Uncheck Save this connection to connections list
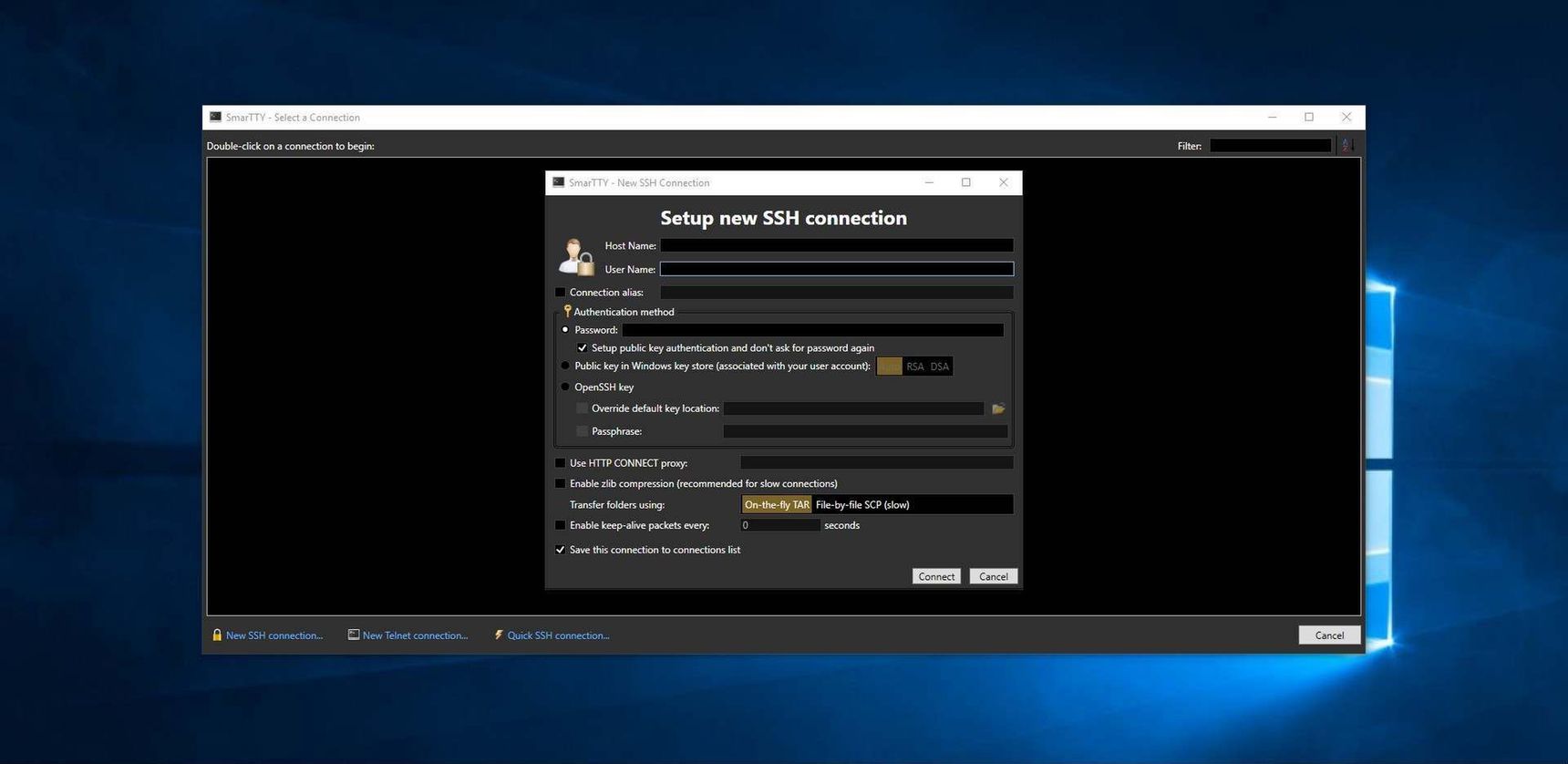Viewport: 1568px width, 764px height. [x=560, y=550]
